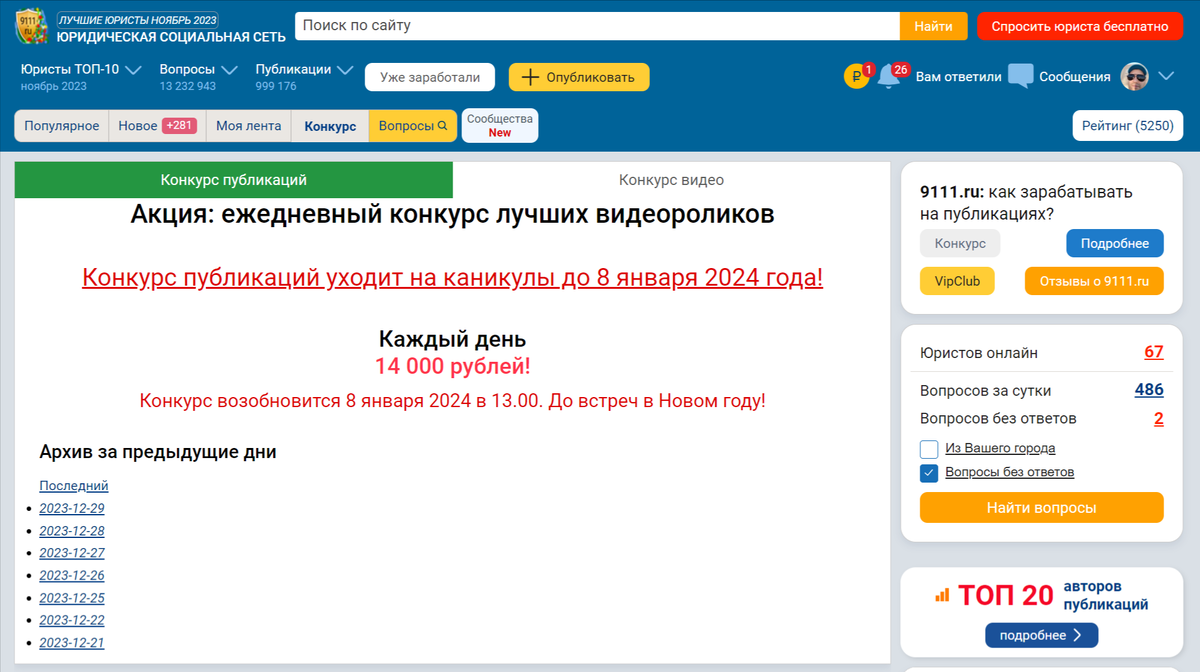Expand the Юристы ТОП-10 dropdown arrow
Viewport: 1200px width, 672px height.
[x=134, y=70]
